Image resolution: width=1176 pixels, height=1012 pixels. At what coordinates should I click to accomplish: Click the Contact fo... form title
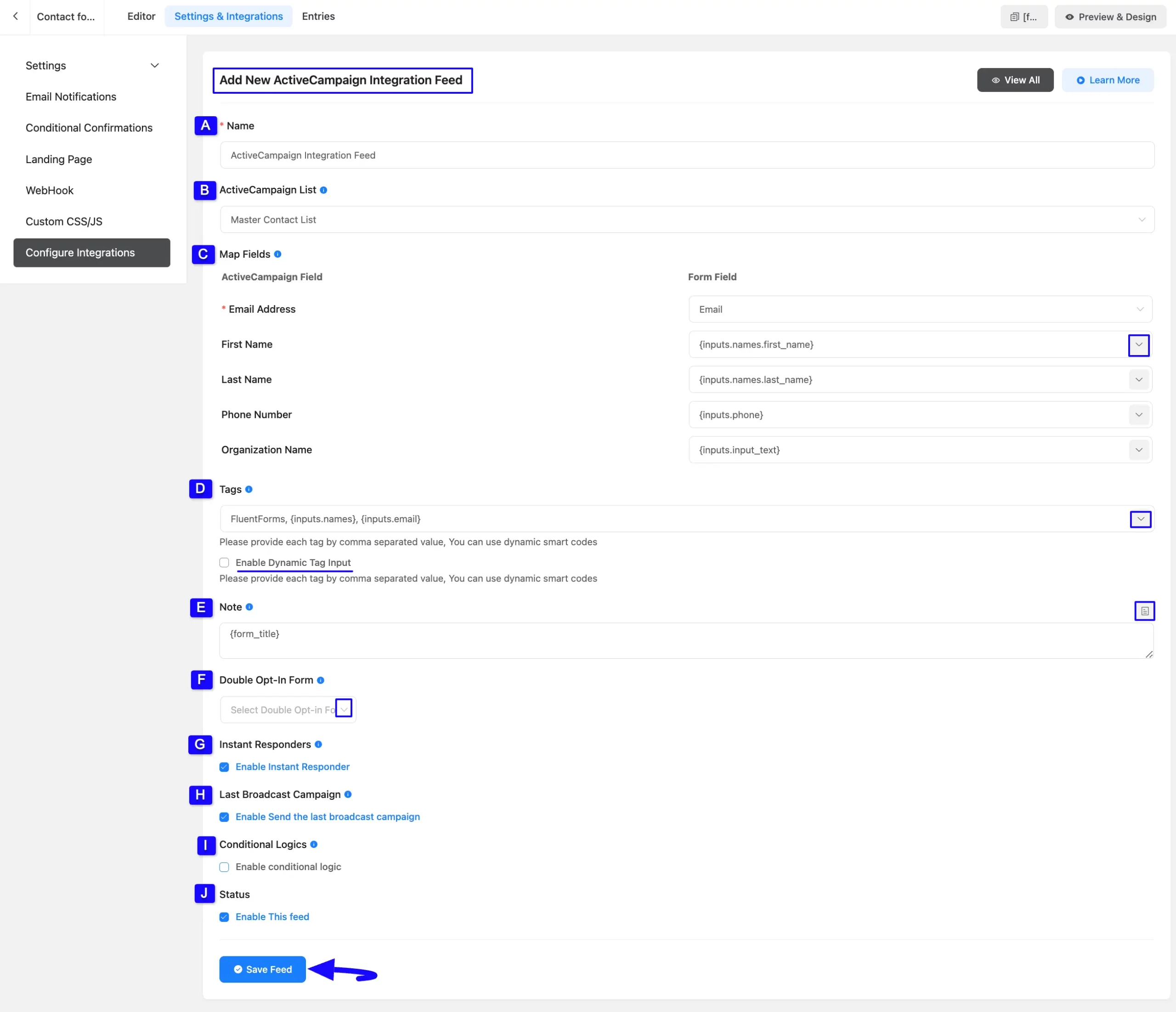tap(66, 17)
